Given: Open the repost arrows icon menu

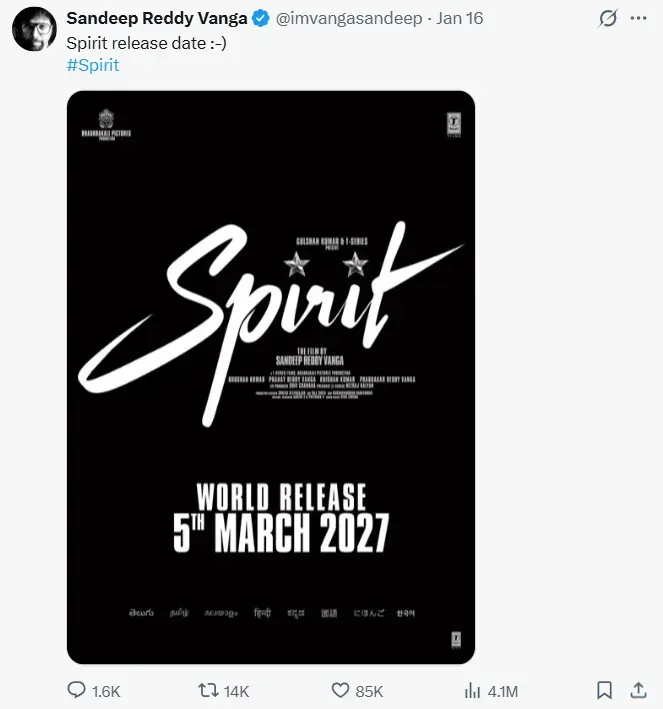Looking at the screenshot, I should pyautogui.click(x=208, y=690).
